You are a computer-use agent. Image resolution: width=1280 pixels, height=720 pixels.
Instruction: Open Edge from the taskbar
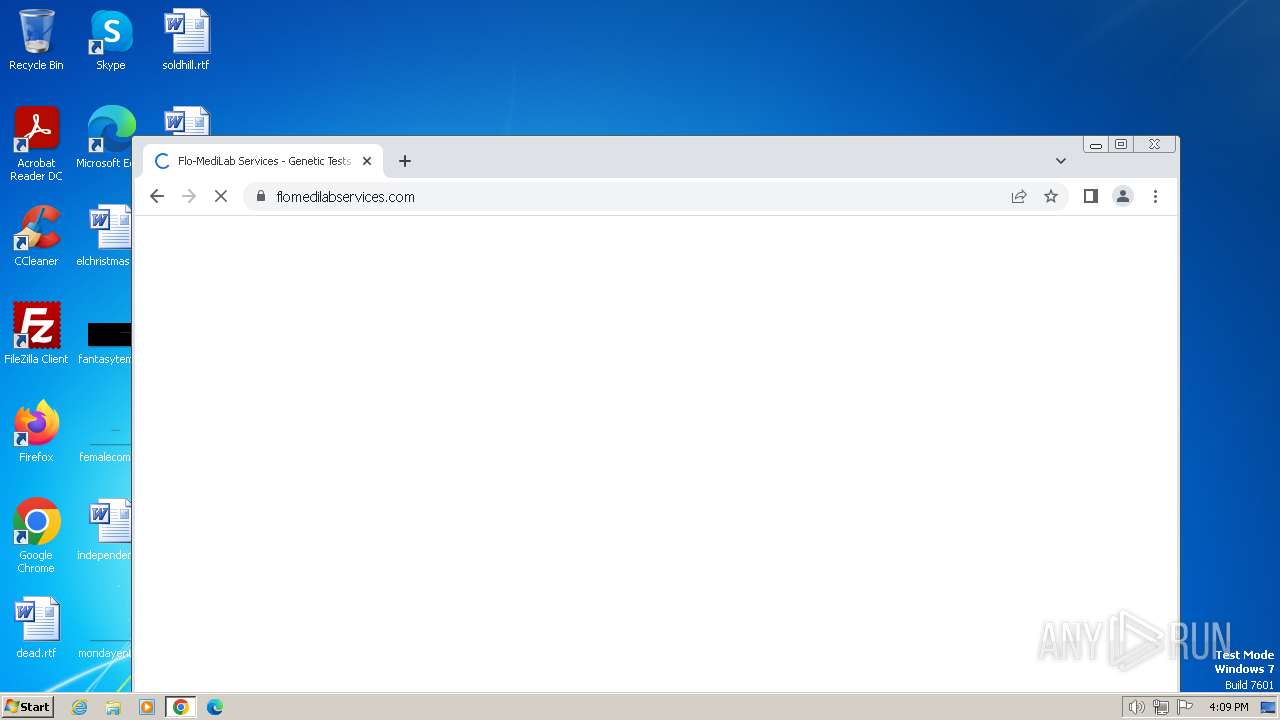coord(214,707)
